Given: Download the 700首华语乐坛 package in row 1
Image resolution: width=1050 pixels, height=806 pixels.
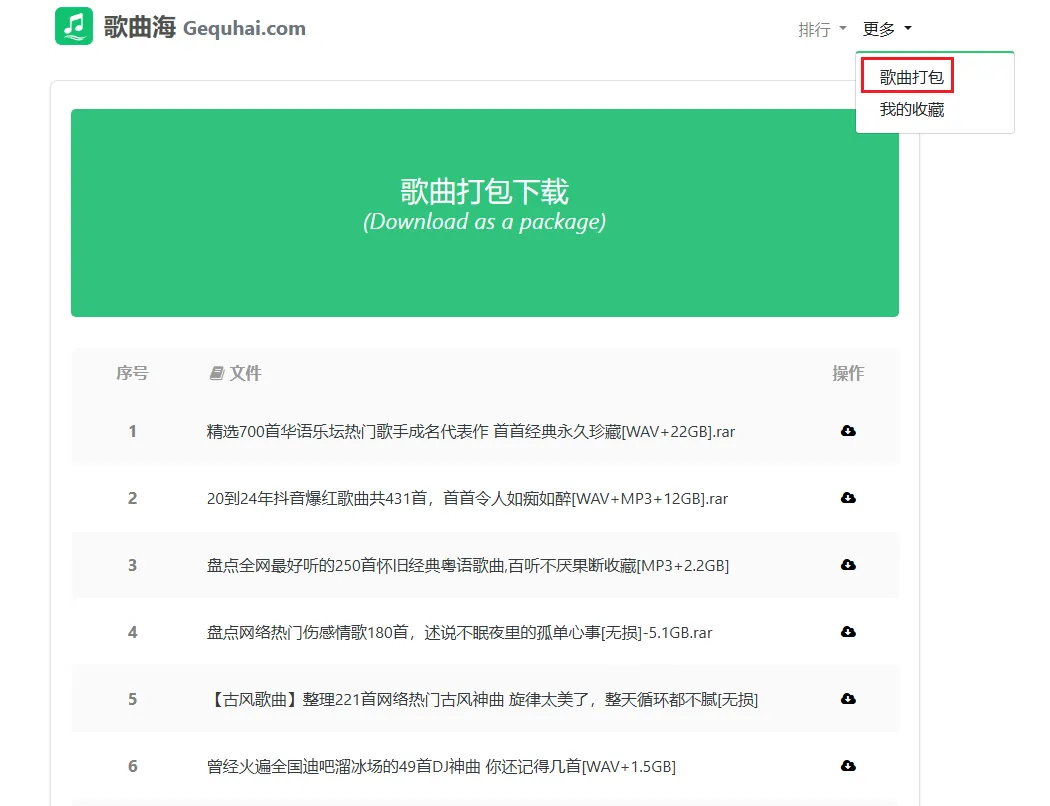Looking at the screenshot, I should [x=848, y=430].
